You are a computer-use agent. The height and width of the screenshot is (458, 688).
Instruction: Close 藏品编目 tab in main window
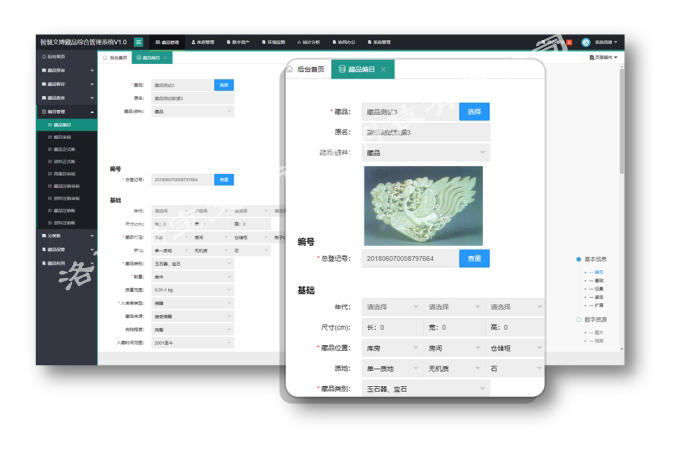point(165,58)
